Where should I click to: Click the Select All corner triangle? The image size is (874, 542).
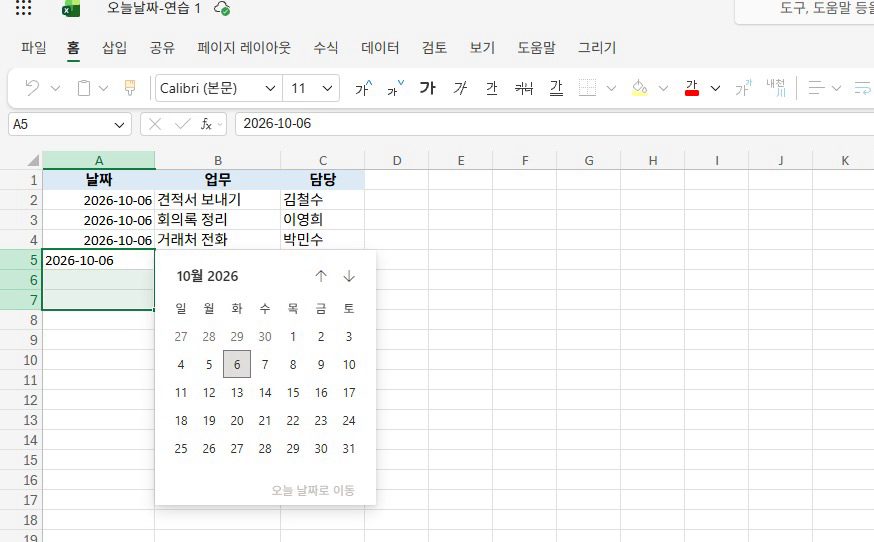(x=33, y=161)
